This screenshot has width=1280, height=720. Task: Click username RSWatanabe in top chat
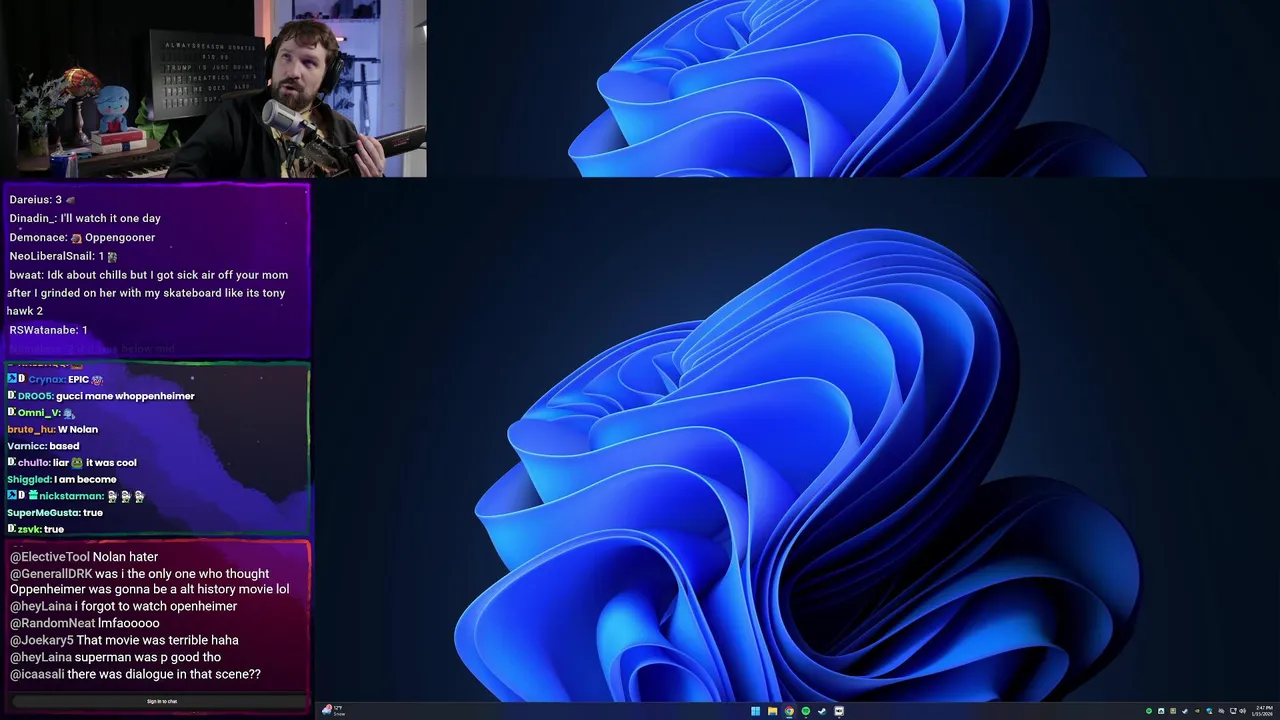point(43,330)
